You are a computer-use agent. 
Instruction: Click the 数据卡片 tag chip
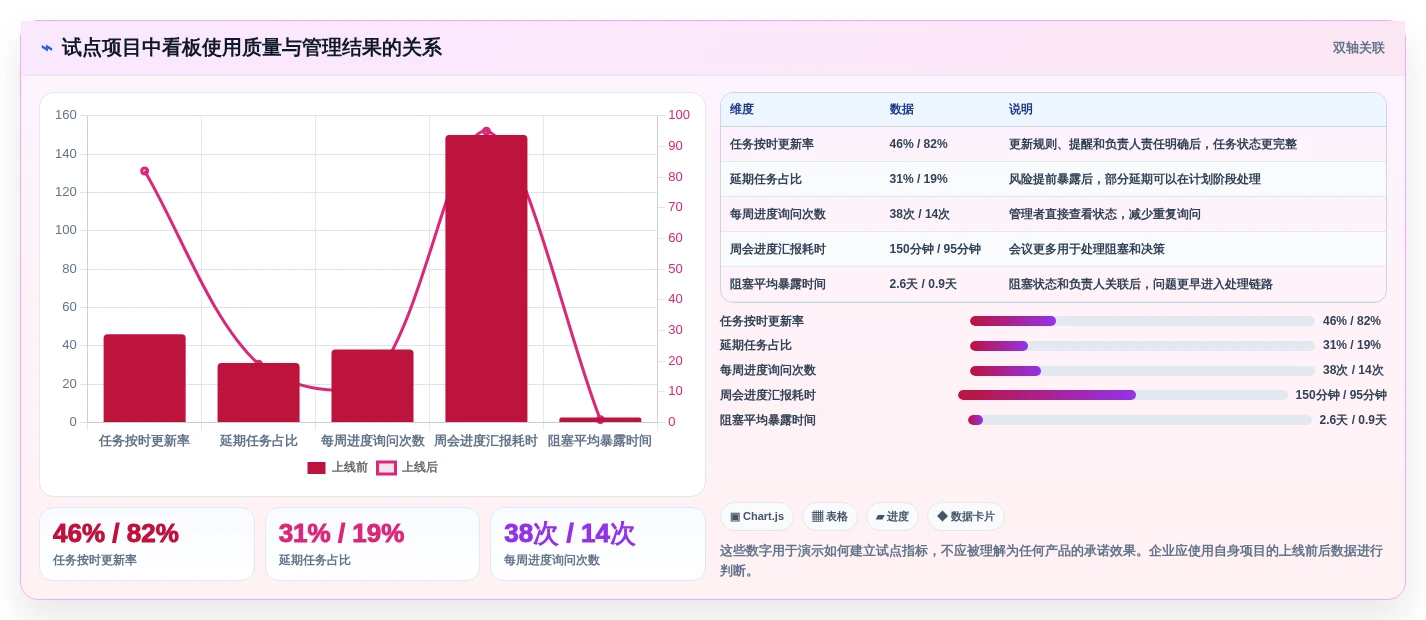point(966,517)
